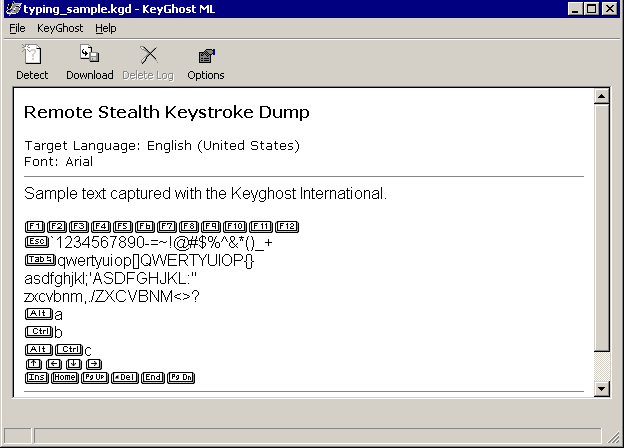Click the vertical scrollbar thumb
Image resolution: width=624 pixels, height=448 pixels.
(x=602, y=228)
